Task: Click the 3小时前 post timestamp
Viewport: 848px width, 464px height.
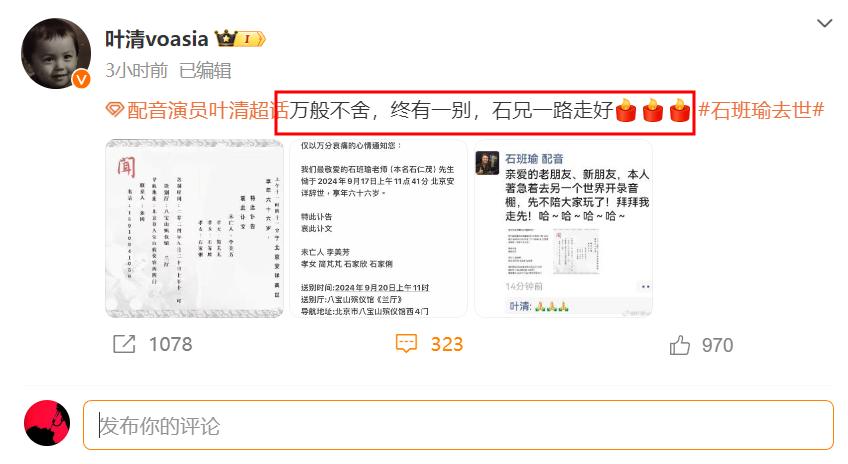Action: 136,70
